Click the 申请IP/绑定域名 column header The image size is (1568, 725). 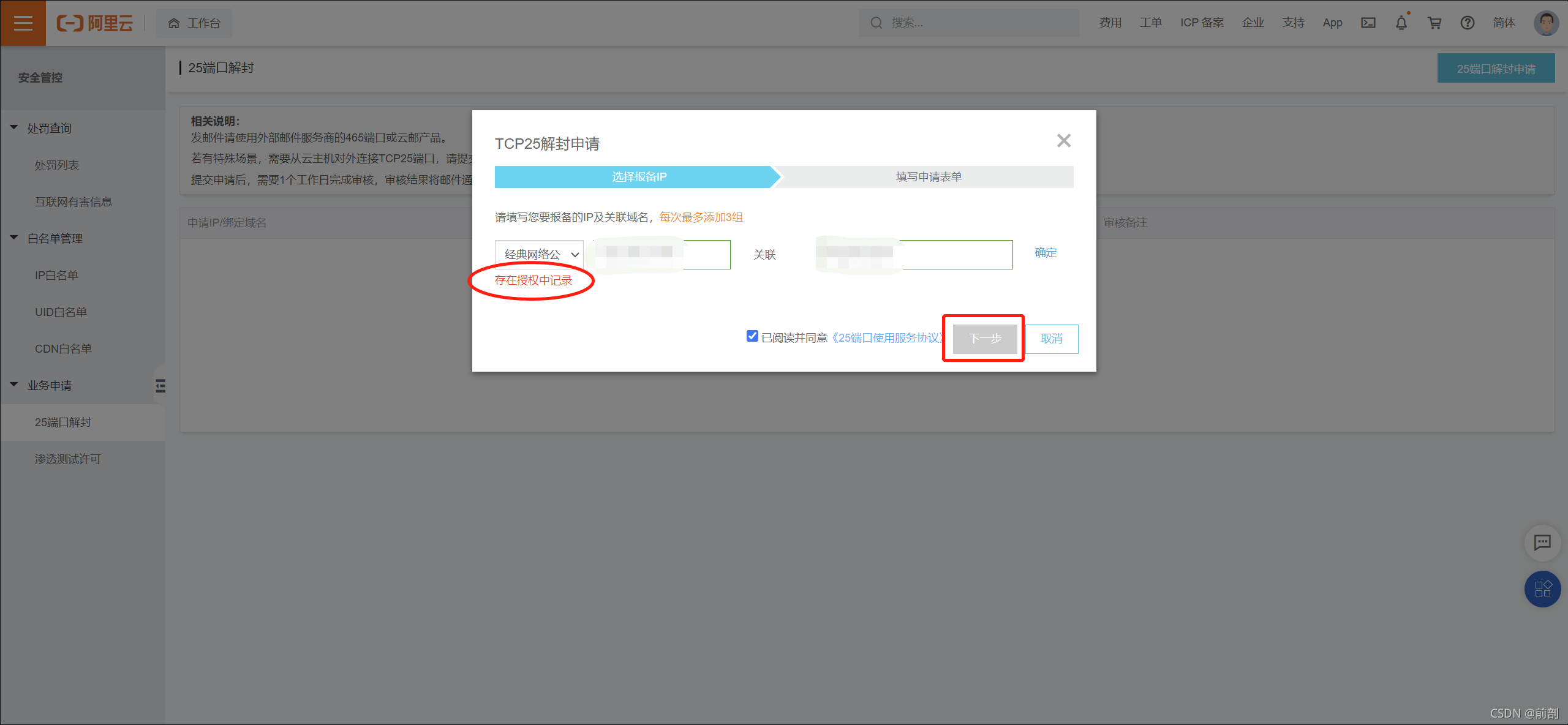pyautogui.click(x=227, y=223)
